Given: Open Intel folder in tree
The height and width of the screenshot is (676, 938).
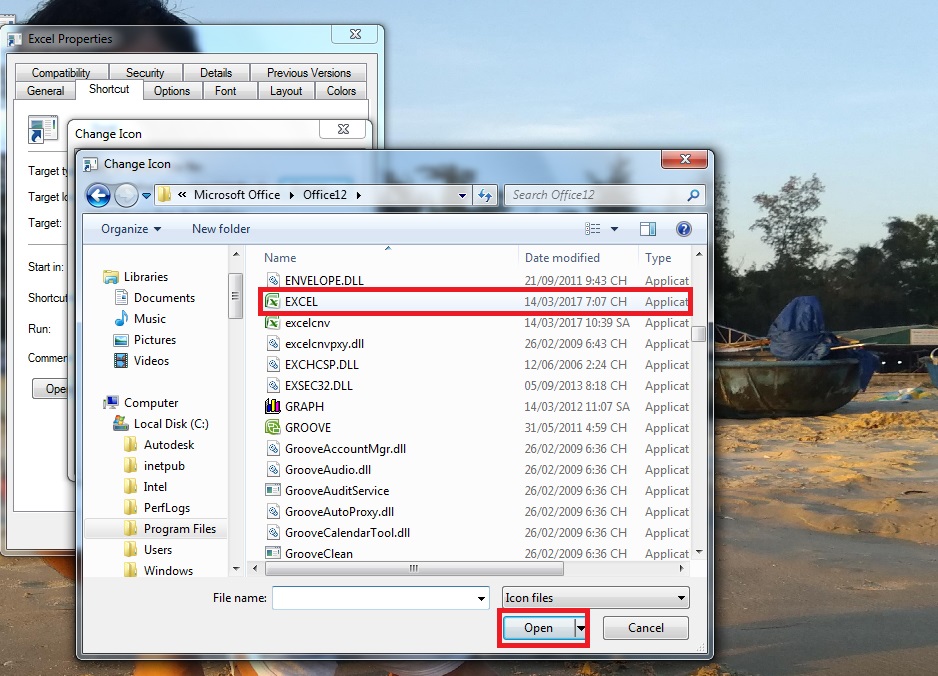Looking at the screenshot, I should click(155, 486).
